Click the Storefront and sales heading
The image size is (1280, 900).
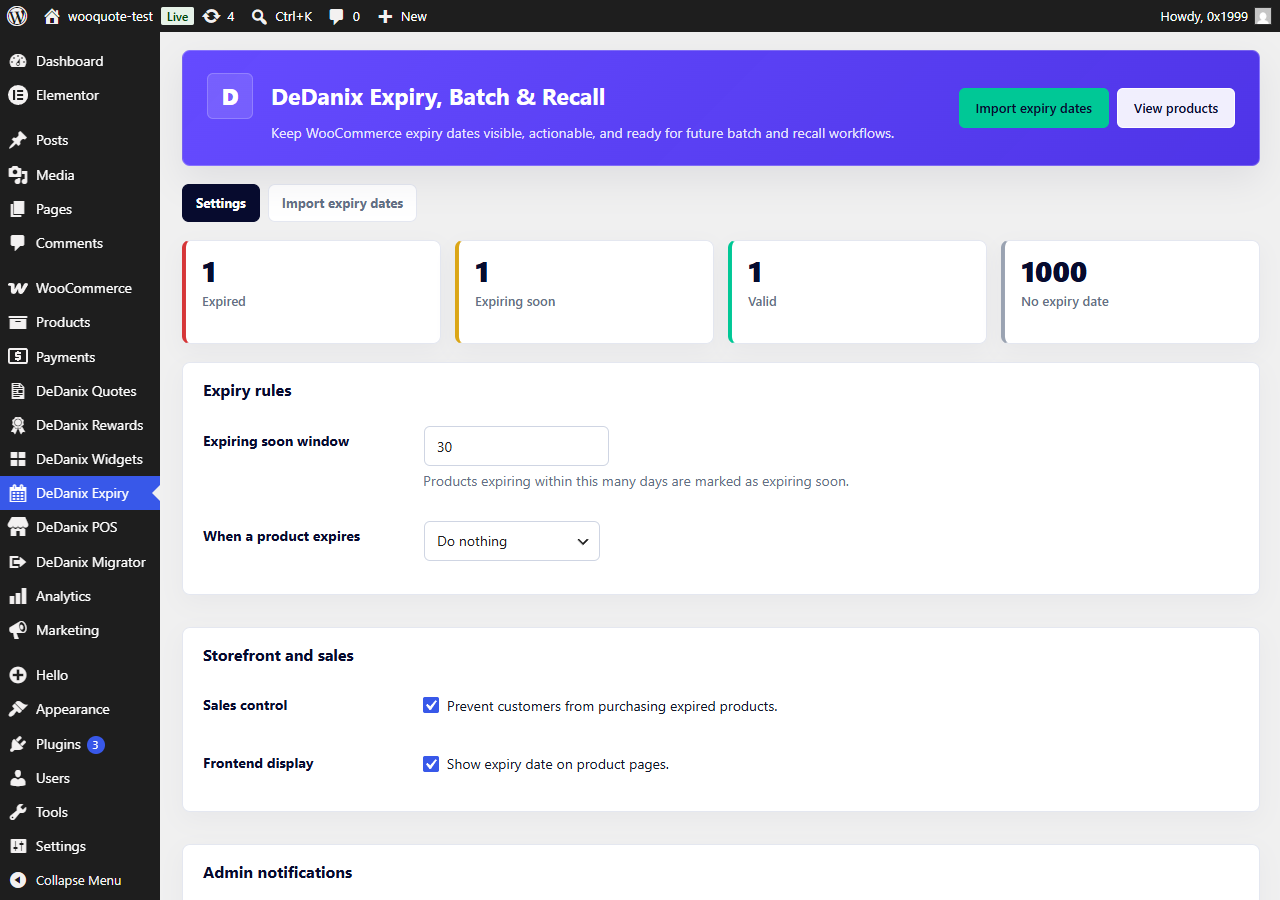[x=278, y=656]
